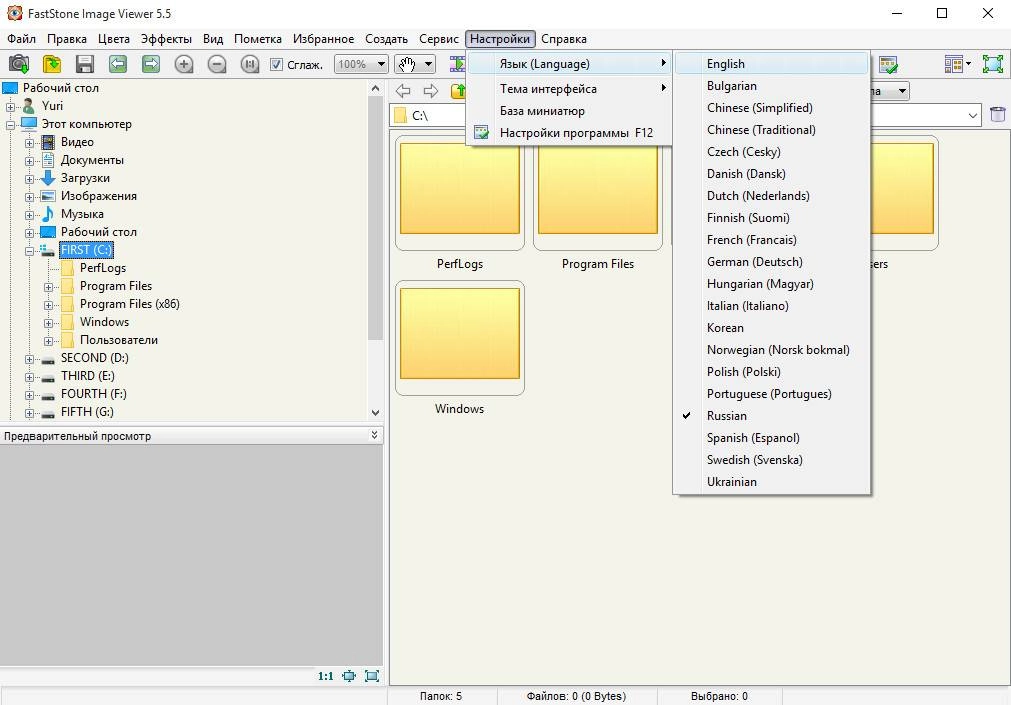The width and height of the screenshot is (1011, 705).
Task: Click the settings icon with green checkmark
Action: (888, 64)
